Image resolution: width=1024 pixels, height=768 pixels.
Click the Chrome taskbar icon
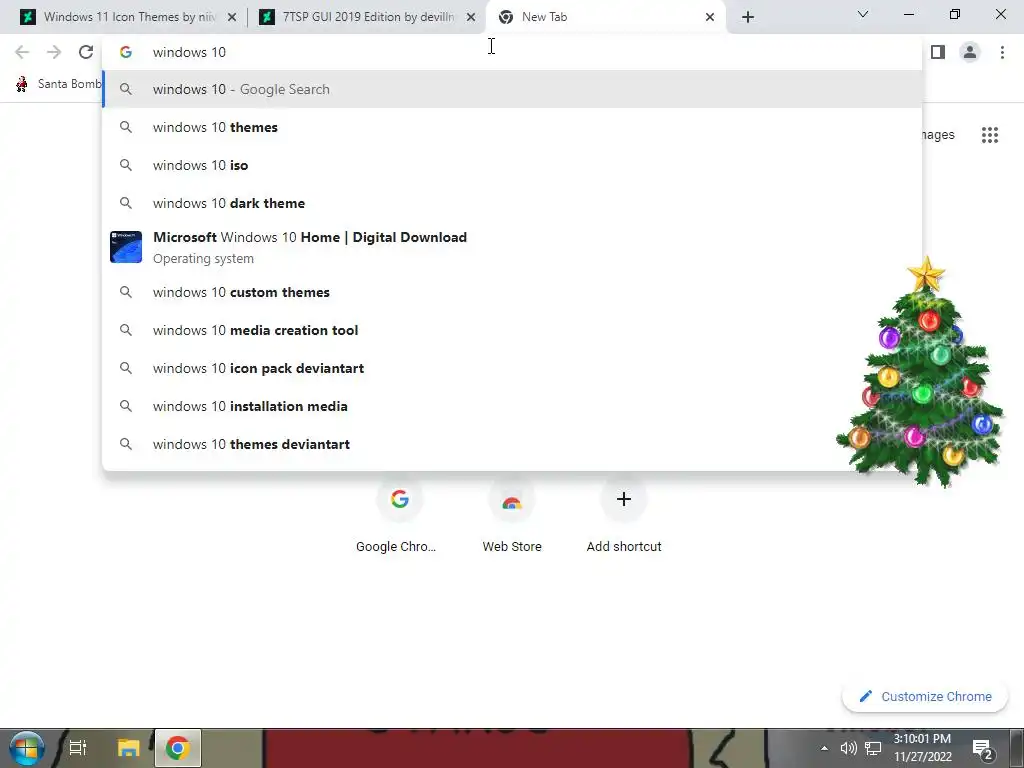point(178,748)
